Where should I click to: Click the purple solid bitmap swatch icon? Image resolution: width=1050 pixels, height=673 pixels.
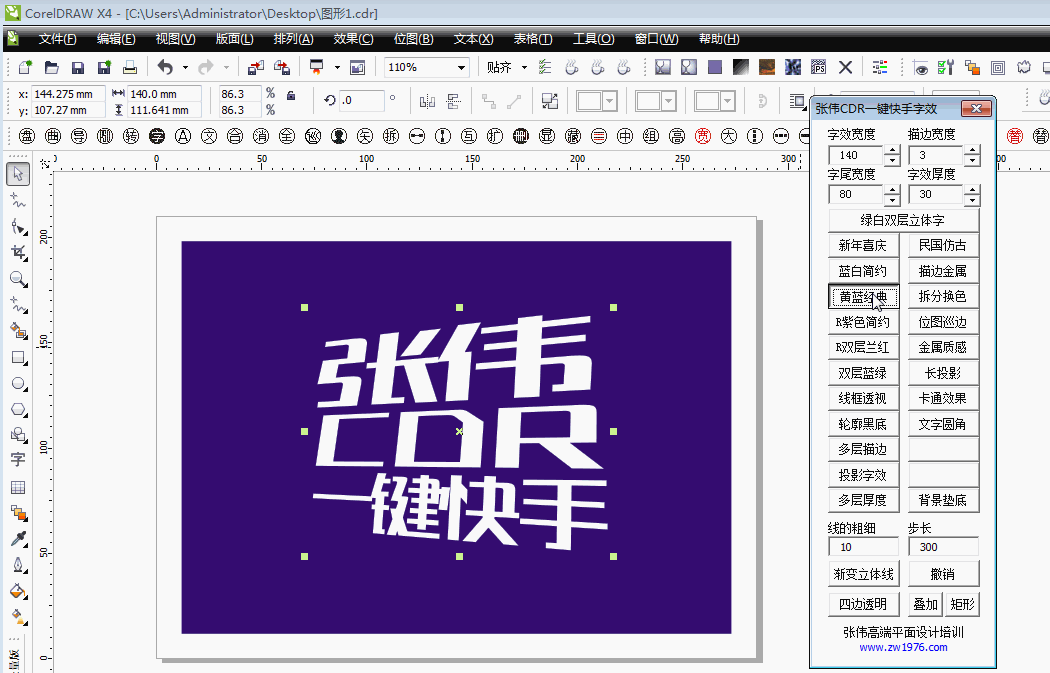click(715, 67)
